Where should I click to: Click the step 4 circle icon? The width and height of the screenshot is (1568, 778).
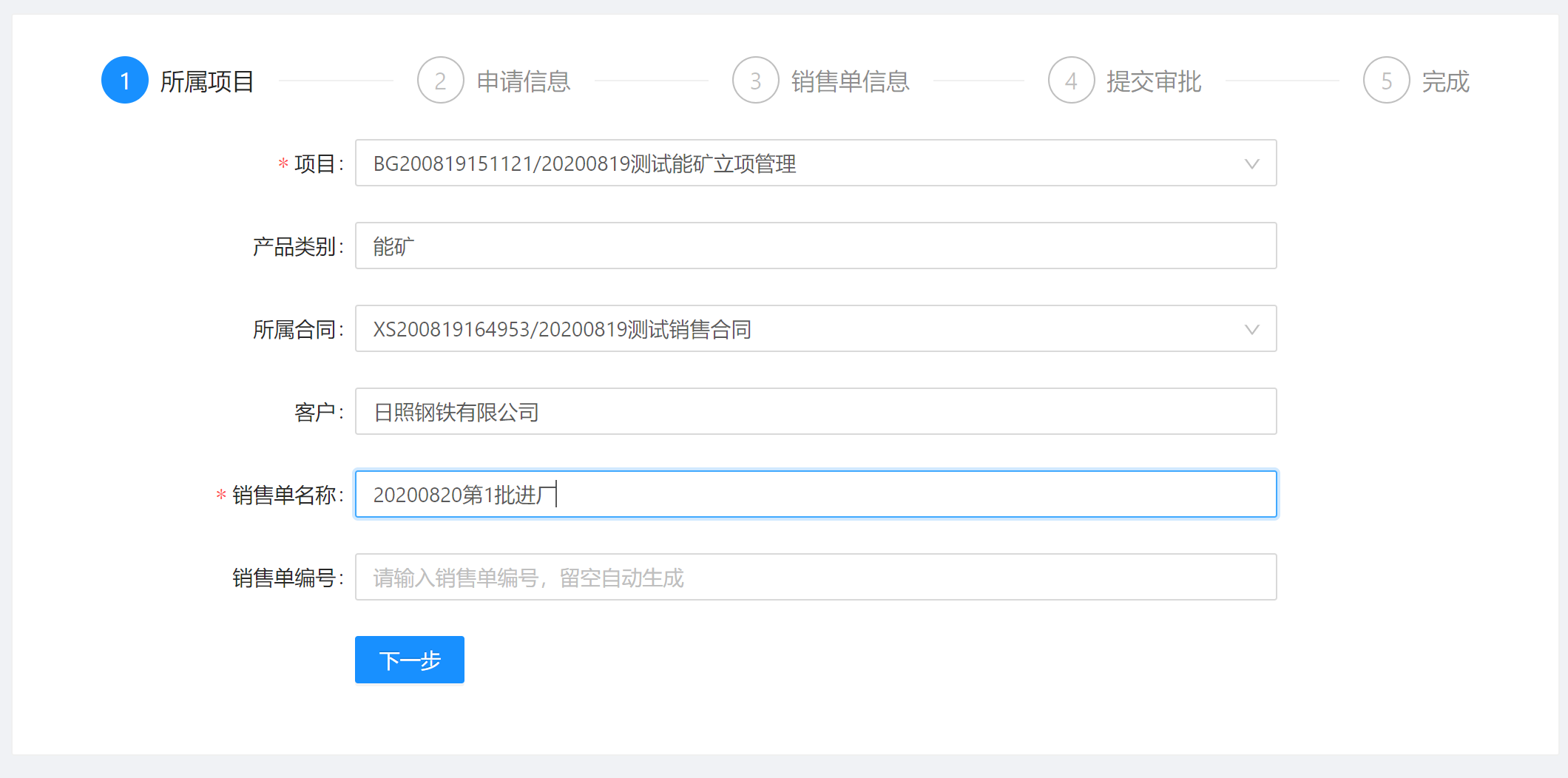point(1072,80)
